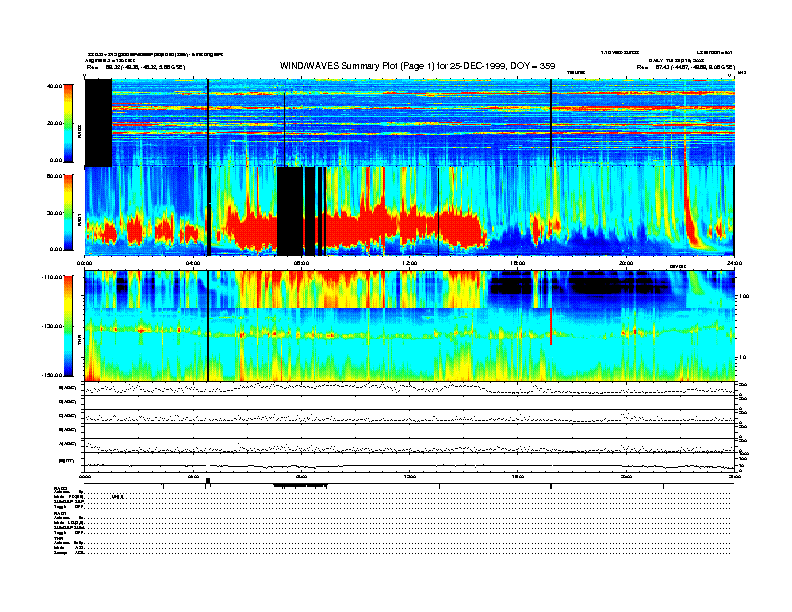Click the TNR color scale bar

[68, 326]
